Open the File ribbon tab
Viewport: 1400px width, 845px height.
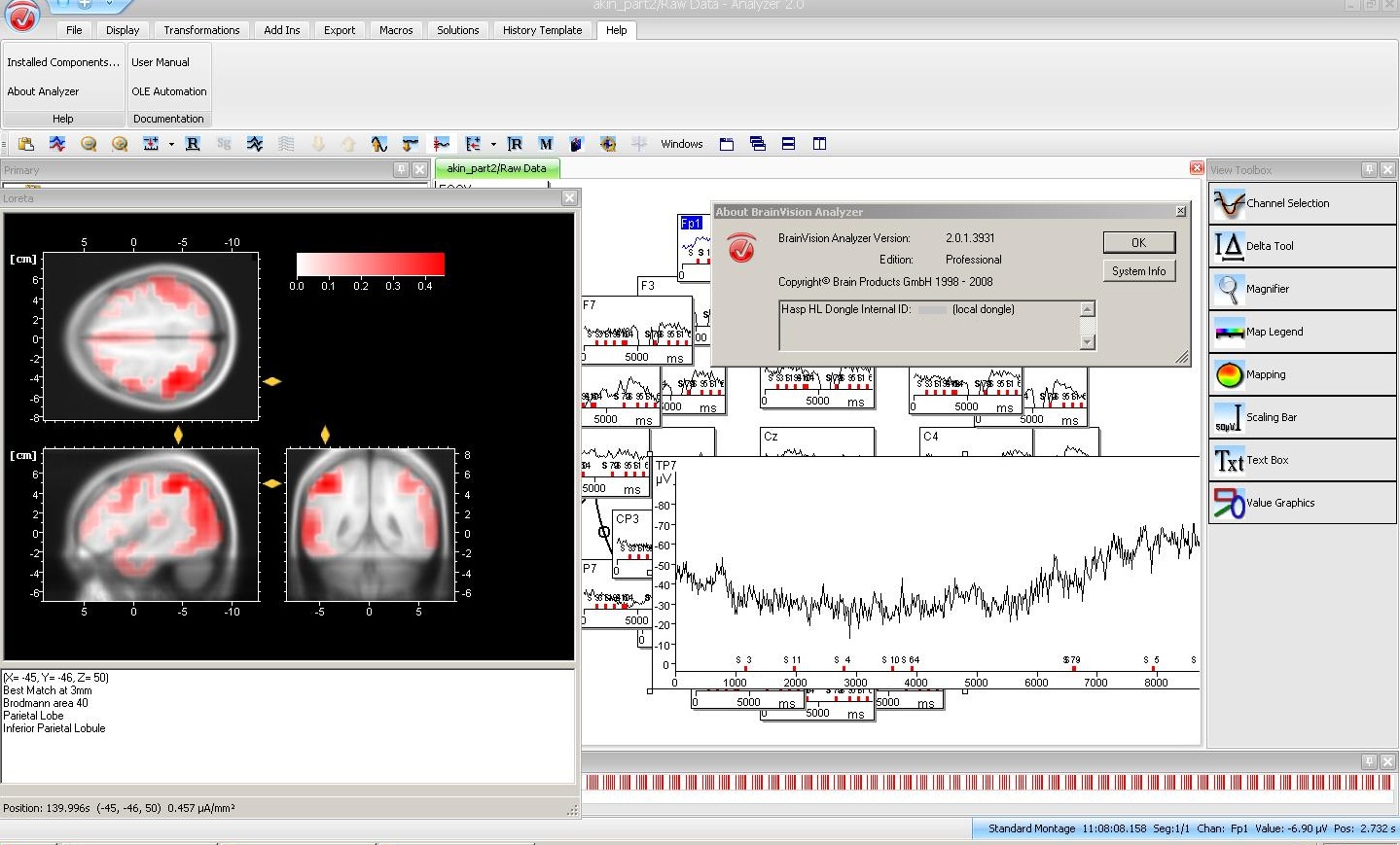74,30
